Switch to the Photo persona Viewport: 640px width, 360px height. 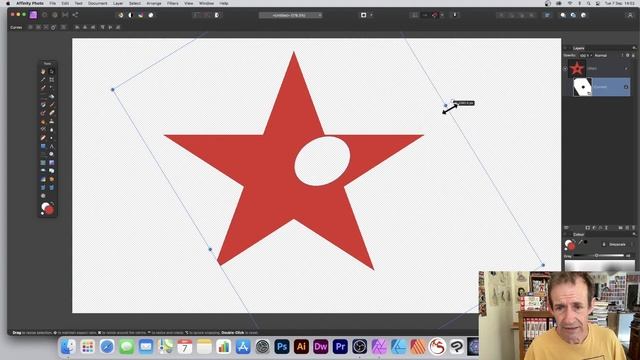pyautogui.click(x=33, y=15)
